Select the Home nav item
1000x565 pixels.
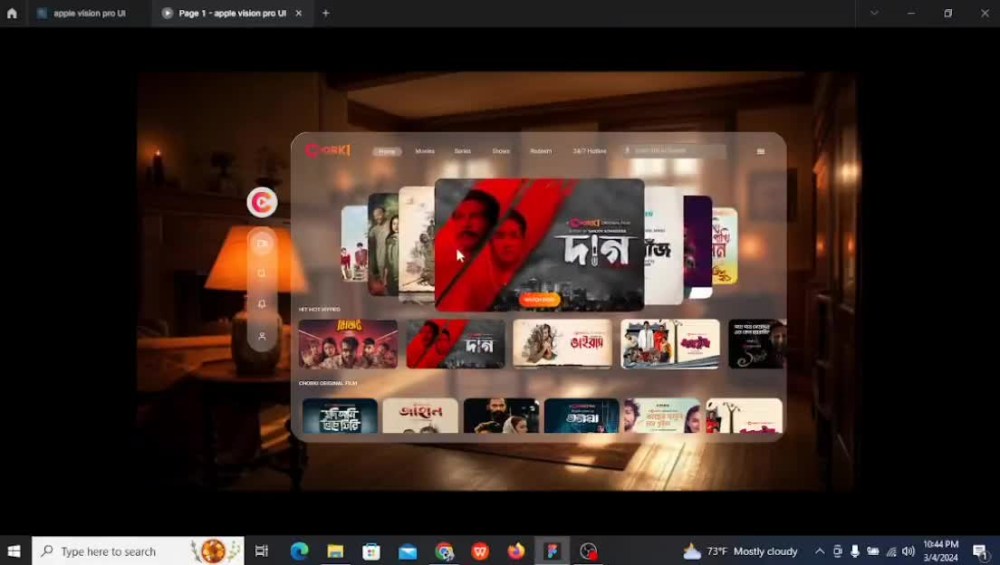[386, 151]
